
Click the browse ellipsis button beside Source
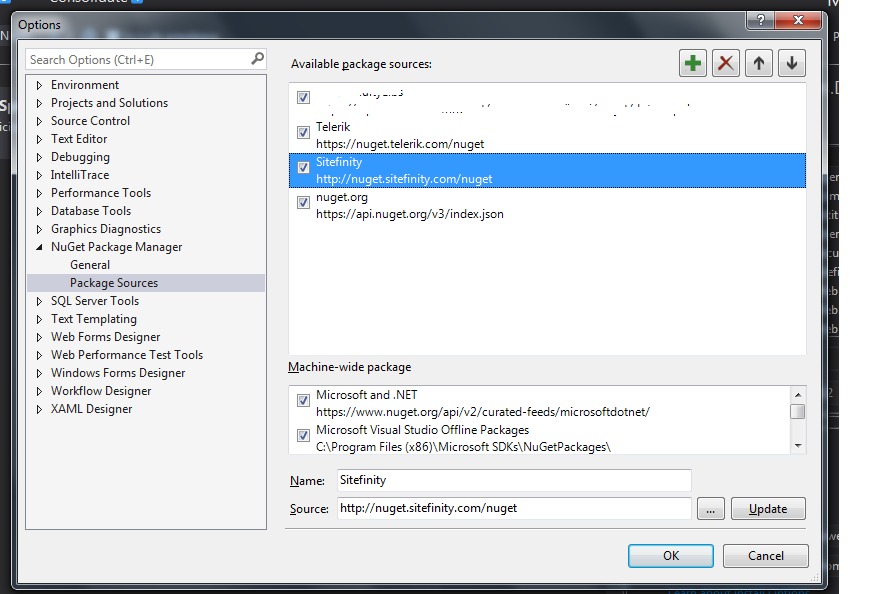coord(710,508)
